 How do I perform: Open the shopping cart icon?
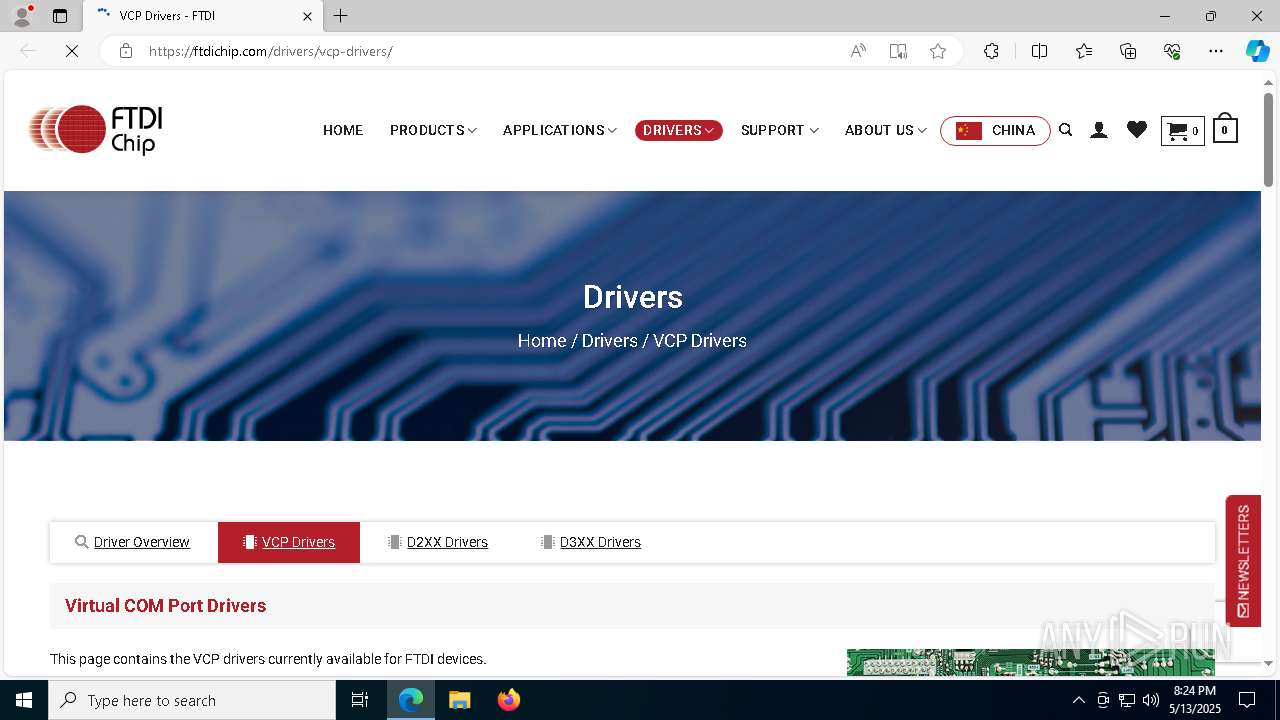point(1182,130)
